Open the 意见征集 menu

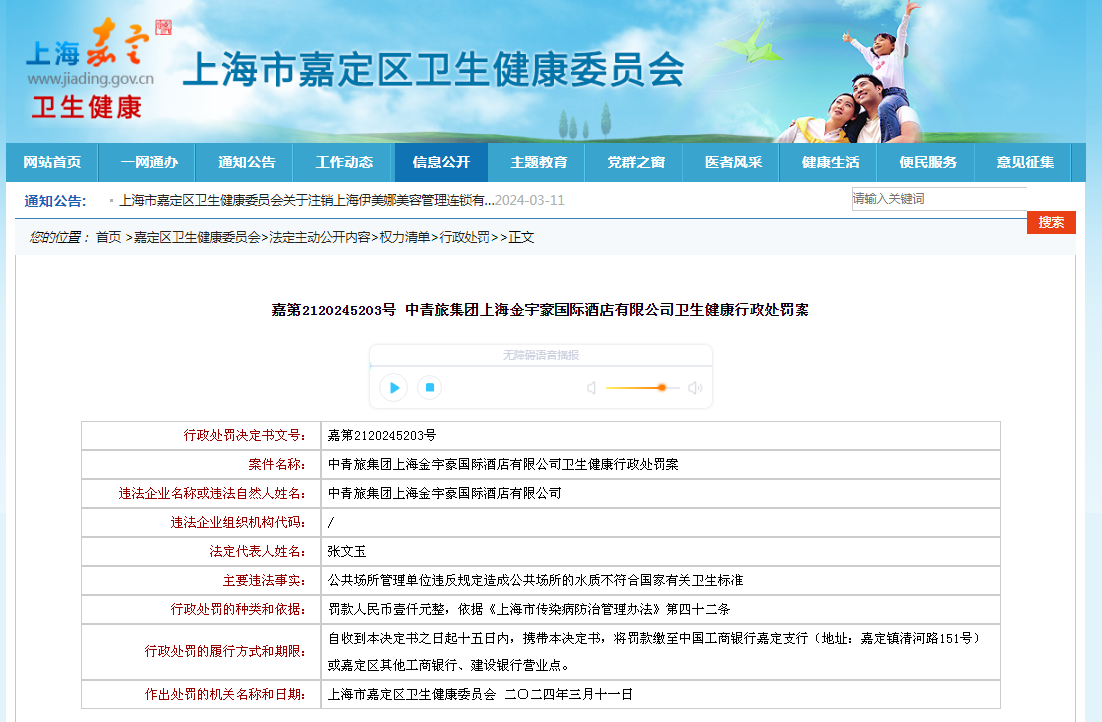point(1025,162)
